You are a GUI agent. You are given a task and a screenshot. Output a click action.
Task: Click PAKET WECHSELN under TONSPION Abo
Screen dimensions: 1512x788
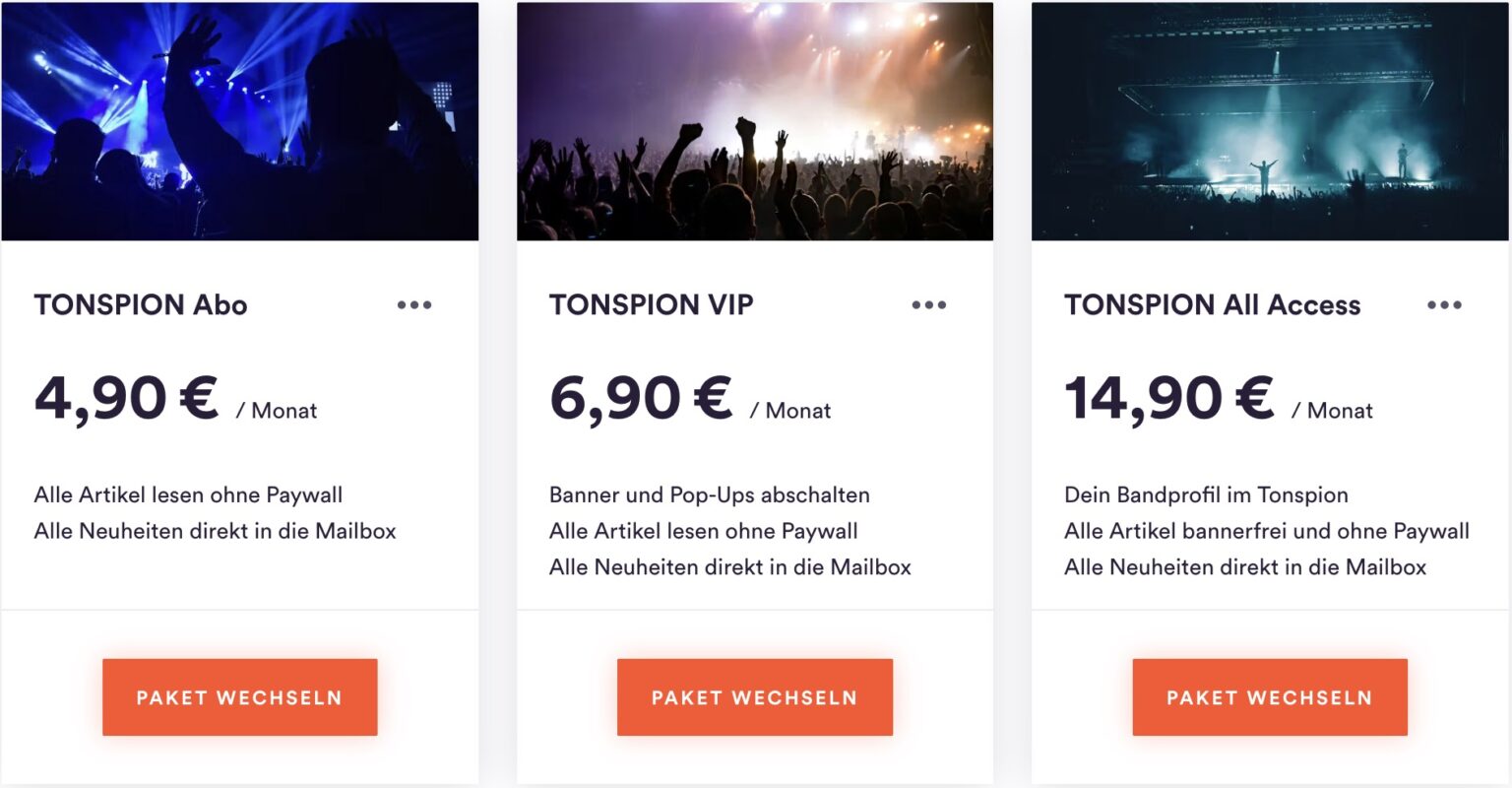coord(240,696)
